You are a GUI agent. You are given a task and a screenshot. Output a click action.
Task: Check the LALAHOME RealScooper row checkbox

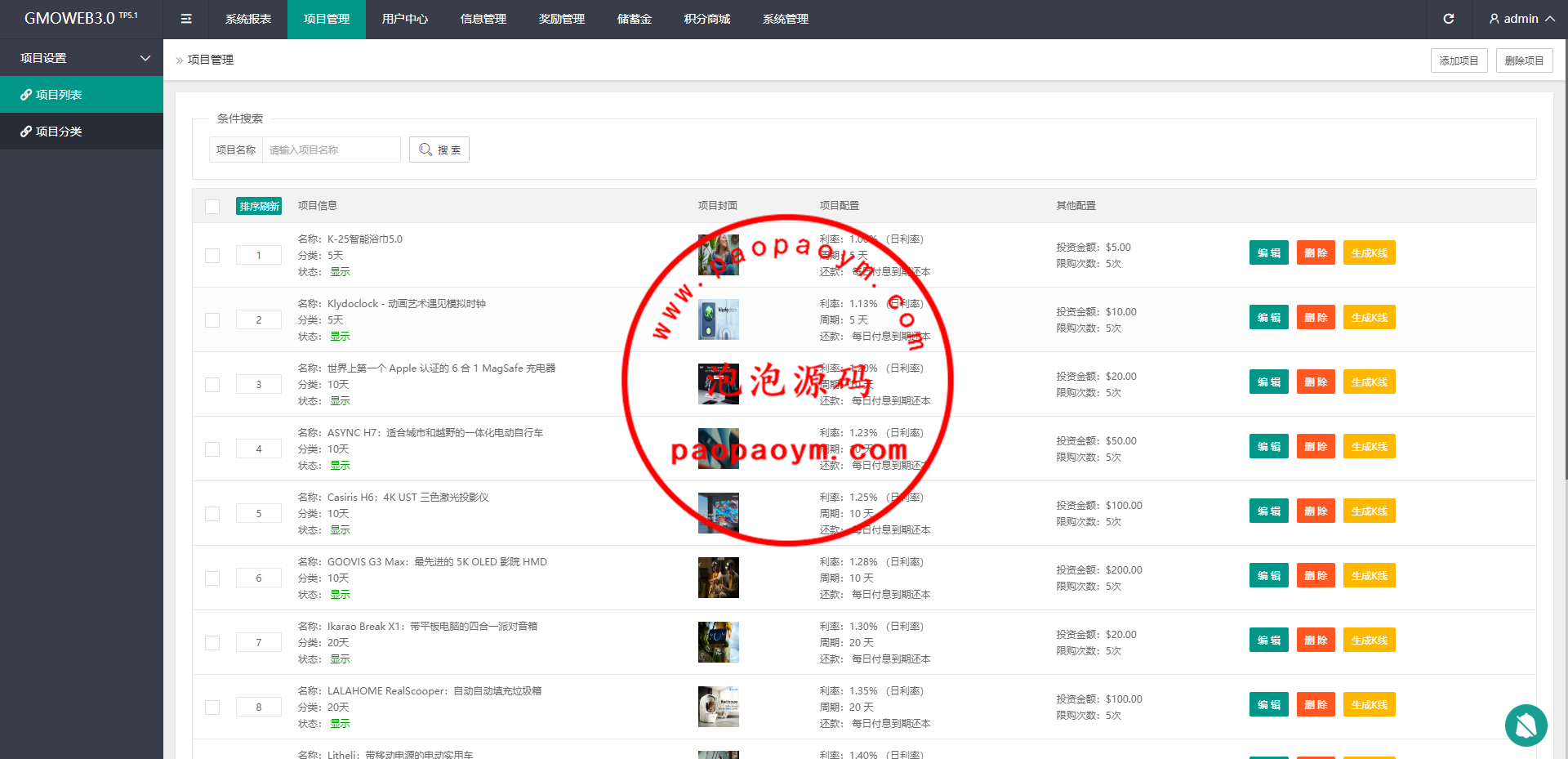(x=212, y=707)
